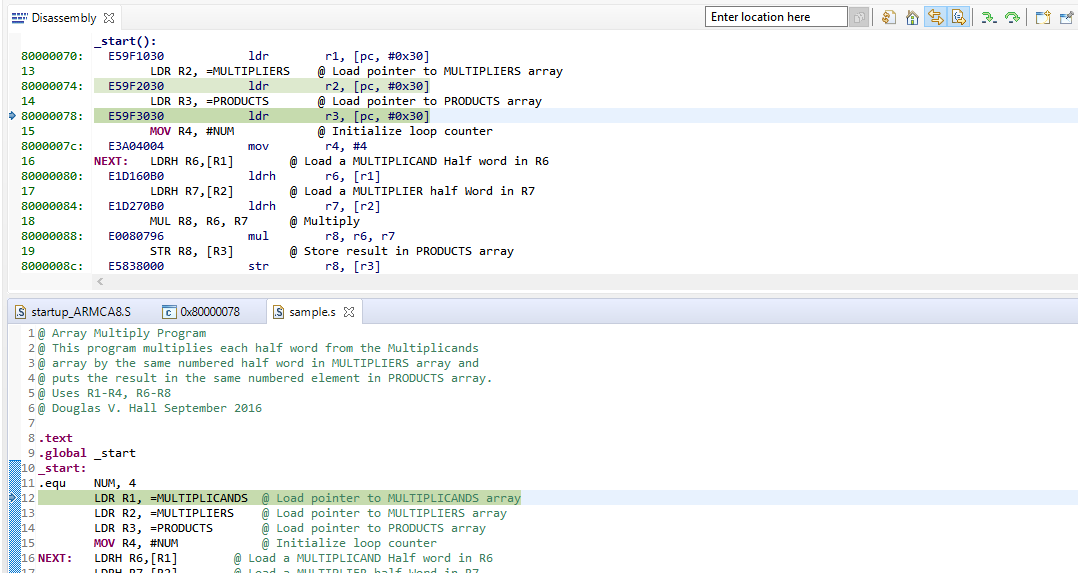1078x573 pixels.
Task: Click the comment 'Initialize loop counter' in the Disassembly view
Action: point(412,131)
